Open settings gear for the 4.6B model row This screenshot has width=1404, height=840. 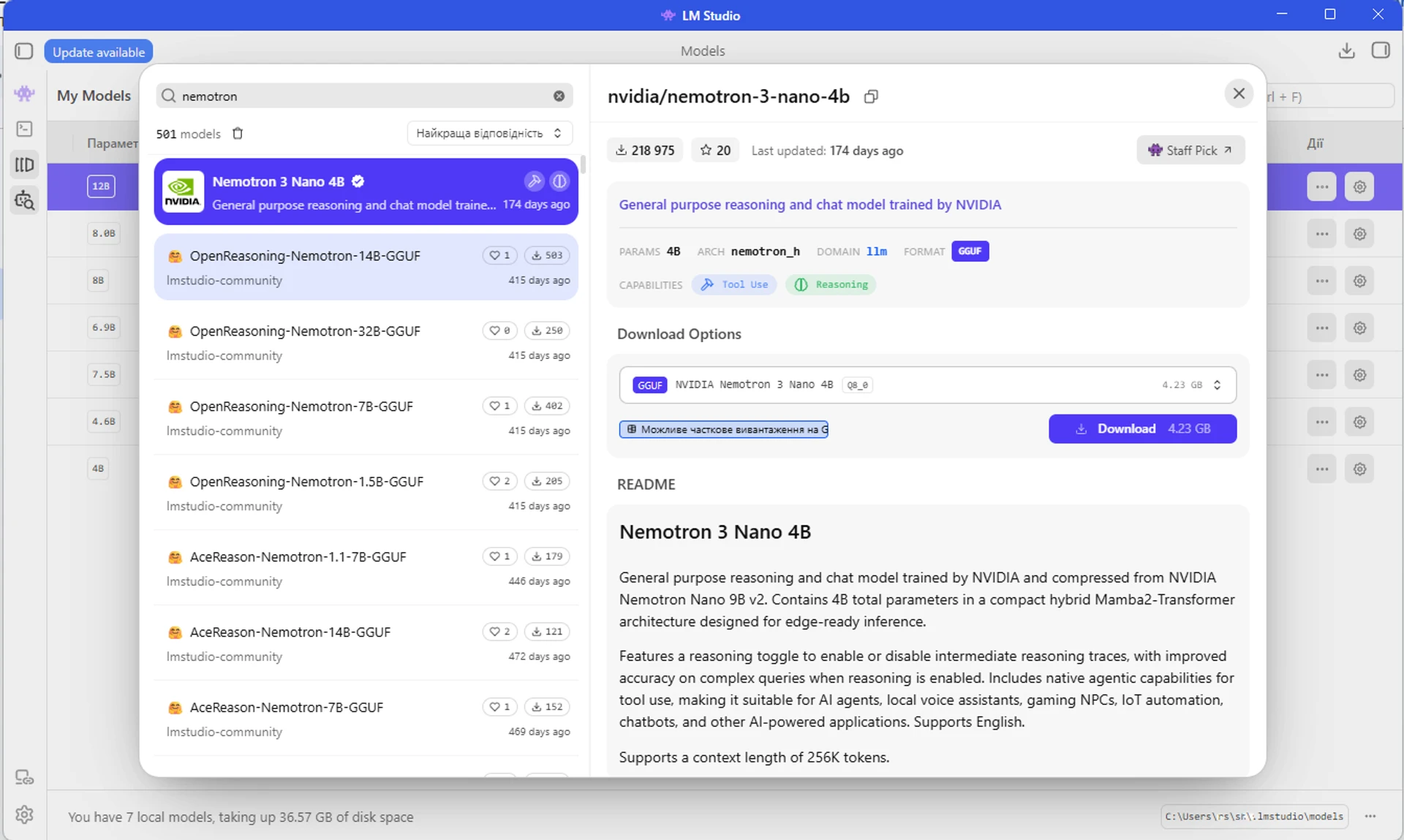pos(1359,422)
